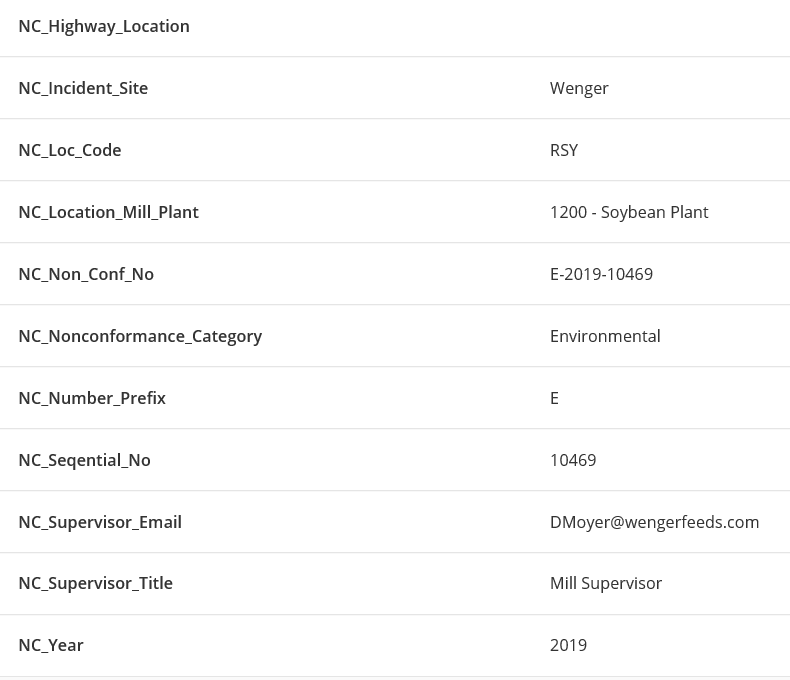Viewport: 790px width, 680px height.
Task: Select the NC_Seqential_No label
Action: tap(84, 460)
